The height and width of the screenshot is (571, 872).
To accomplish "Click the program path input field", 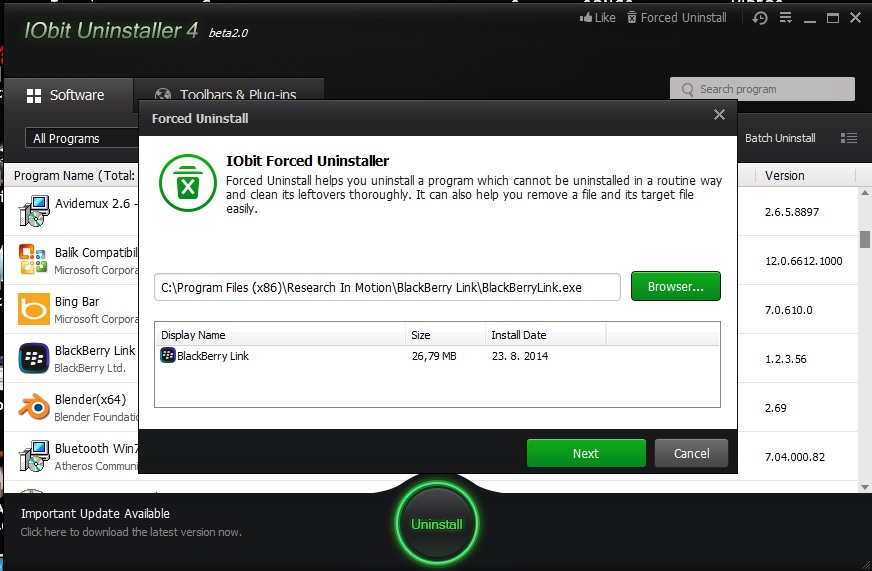I will click(387, 287).
